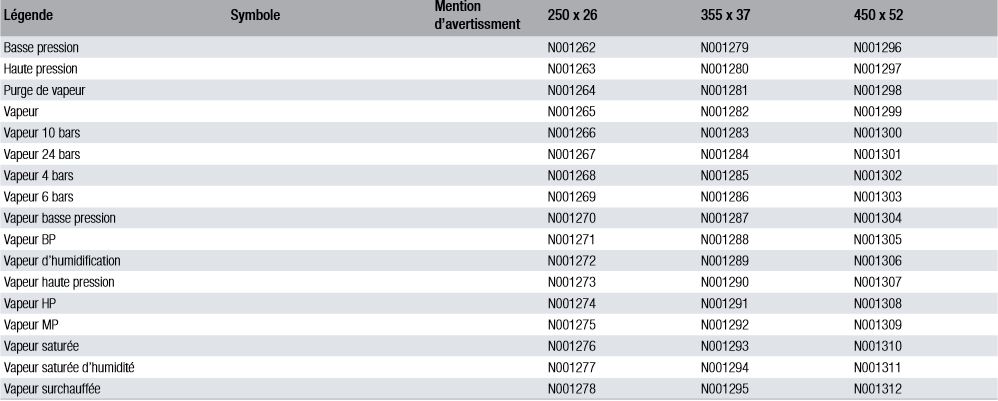998x401 pixels.
Task: Click code N001301 in Vapeur 24 bars row
Action: coord(877,154)
